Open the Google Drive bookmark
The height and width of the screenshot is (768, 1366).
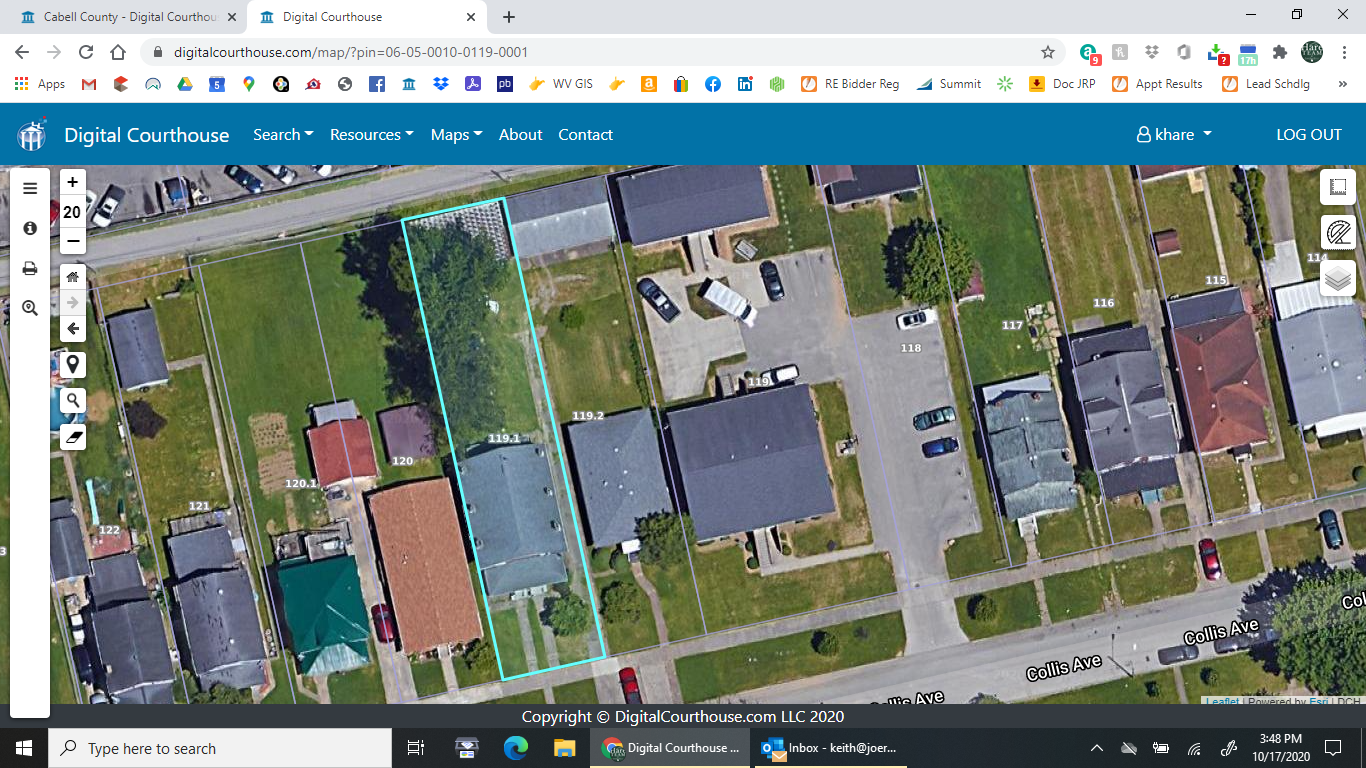tap(185, 84)
